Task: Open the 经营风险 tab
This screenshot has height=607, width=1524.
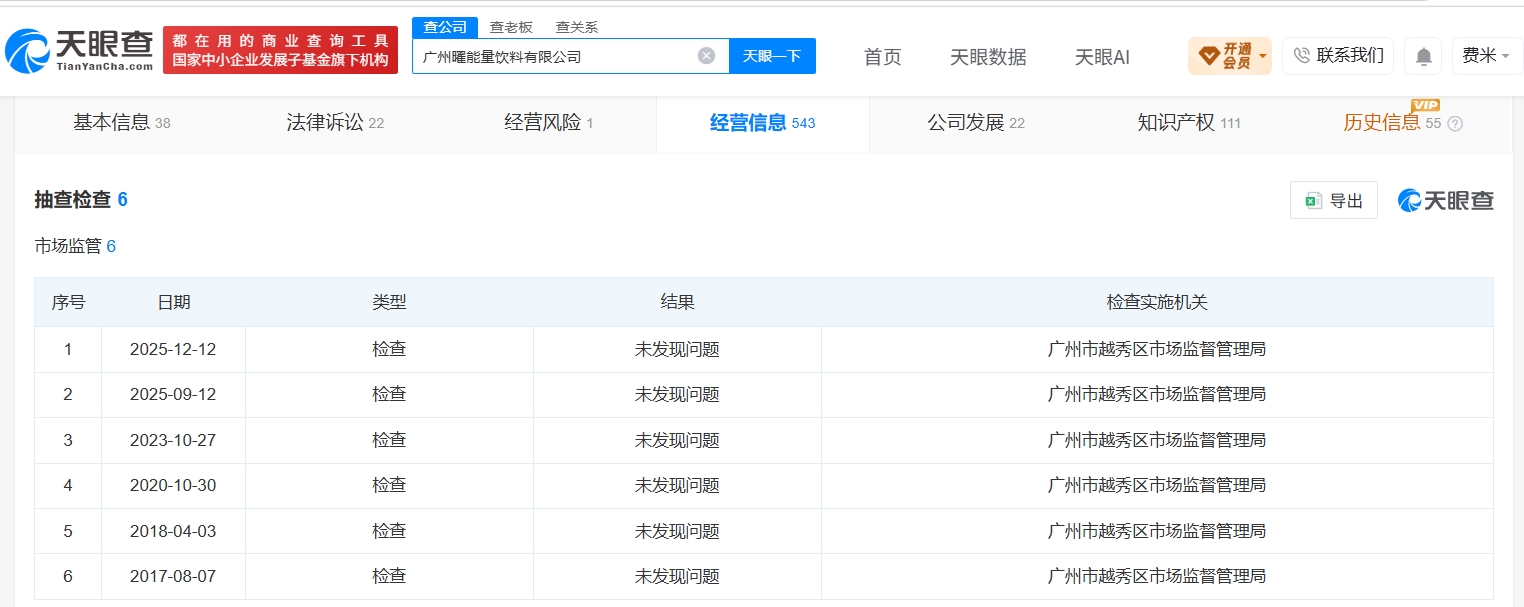Action: point(549,123)
